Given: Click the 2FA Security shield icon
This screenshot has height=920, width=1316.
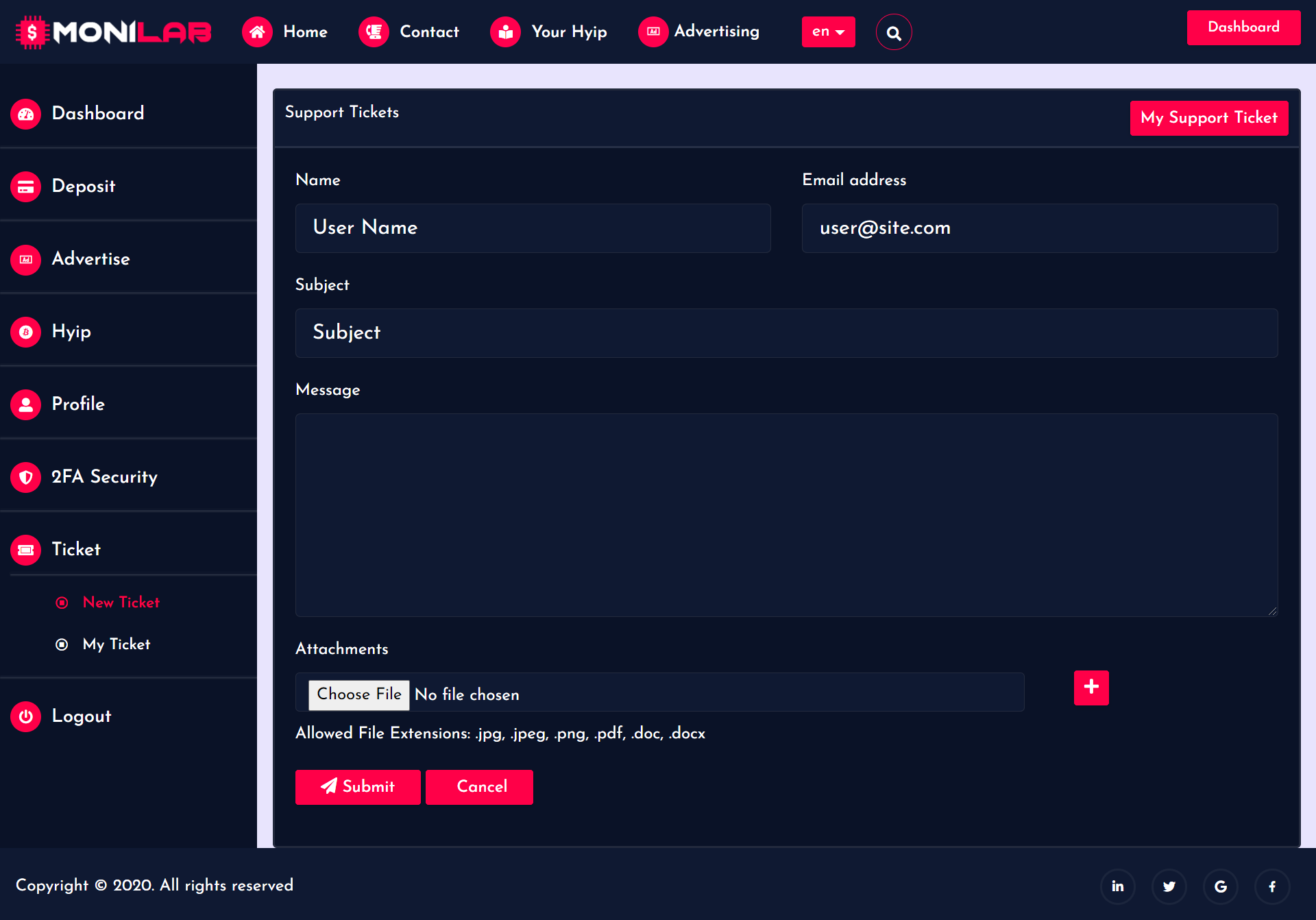Looking at the screenshot, I should click(x=26, y=477).
